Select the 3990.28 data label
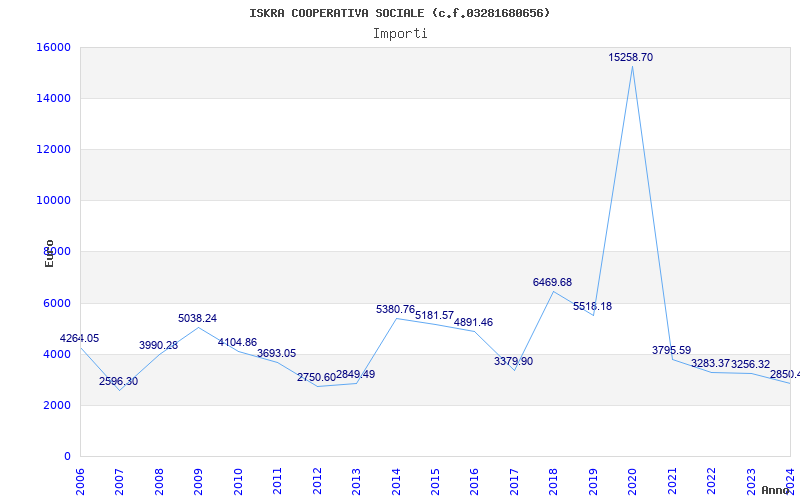The height and width of the screenshot is (500, 800). point(158,345)
